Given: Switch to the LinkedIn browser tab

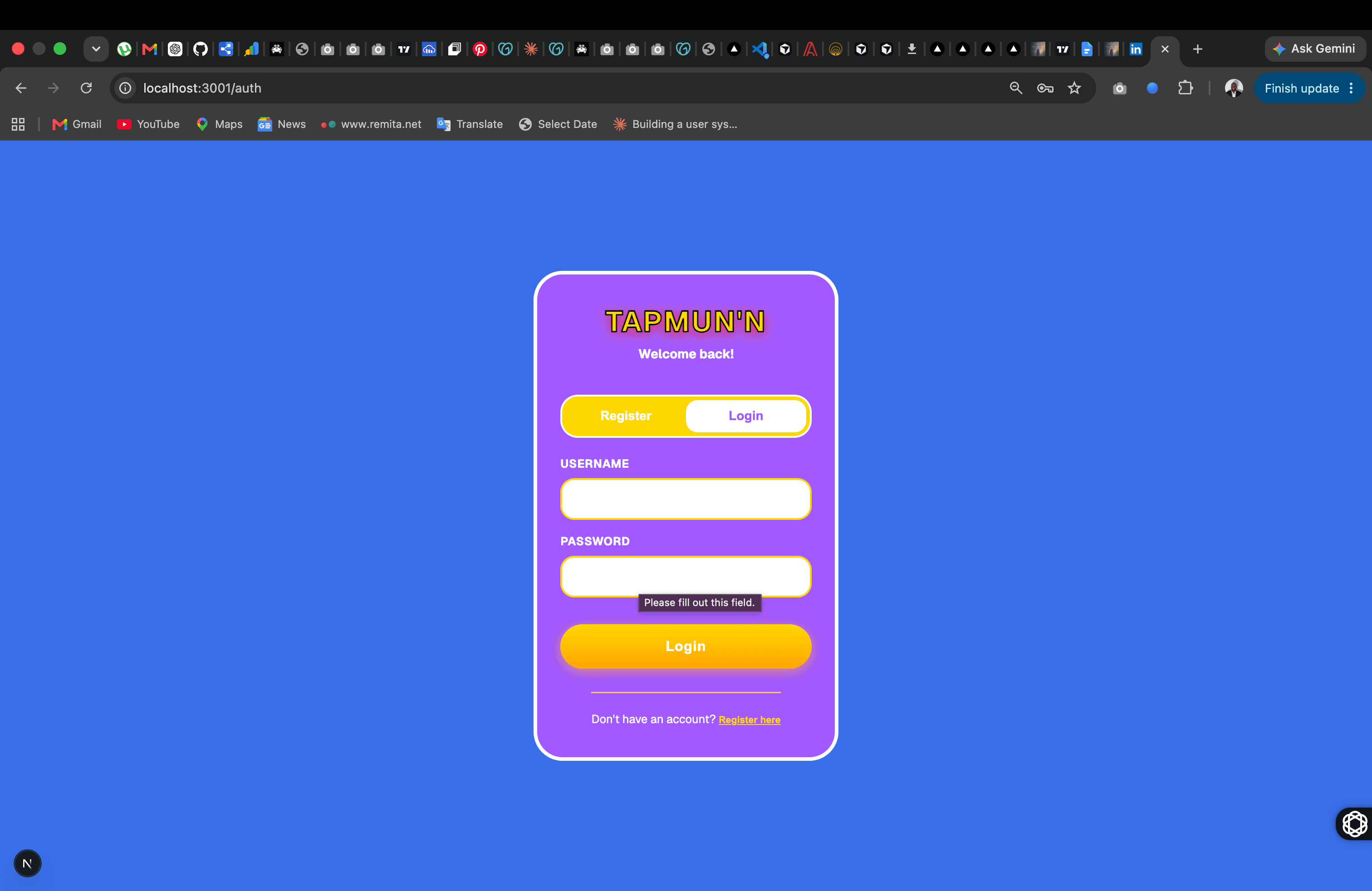Looking at the screenshot, I should click(1136, 49).
